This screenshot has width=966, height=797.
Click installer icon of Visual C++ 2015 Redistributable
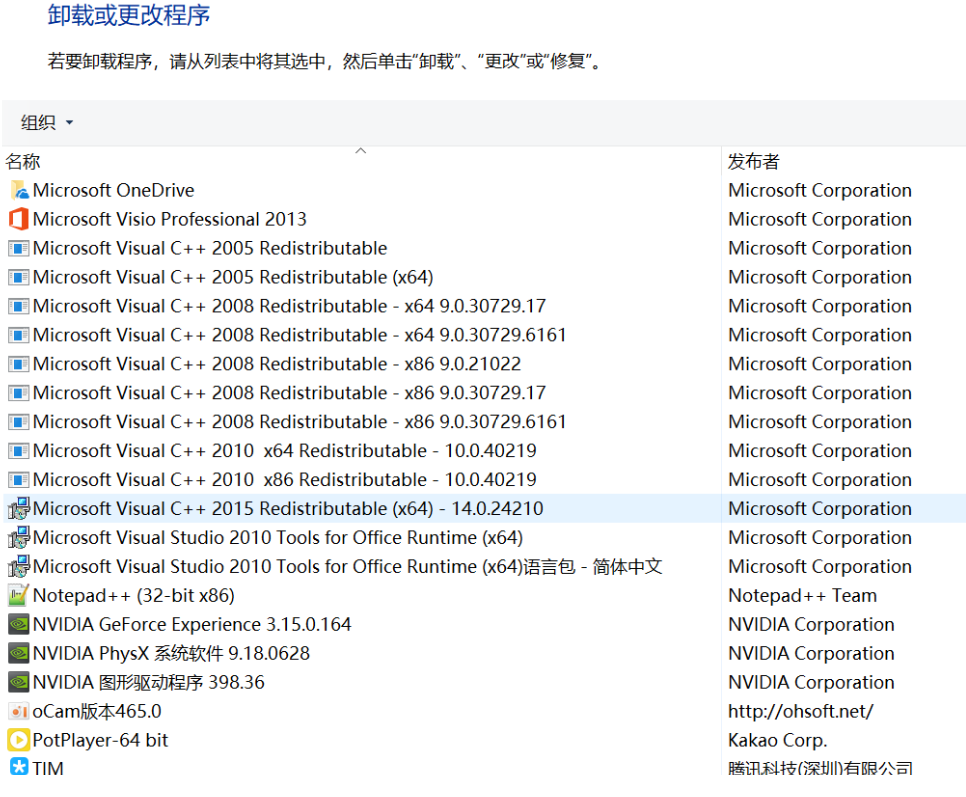(18, 509)
